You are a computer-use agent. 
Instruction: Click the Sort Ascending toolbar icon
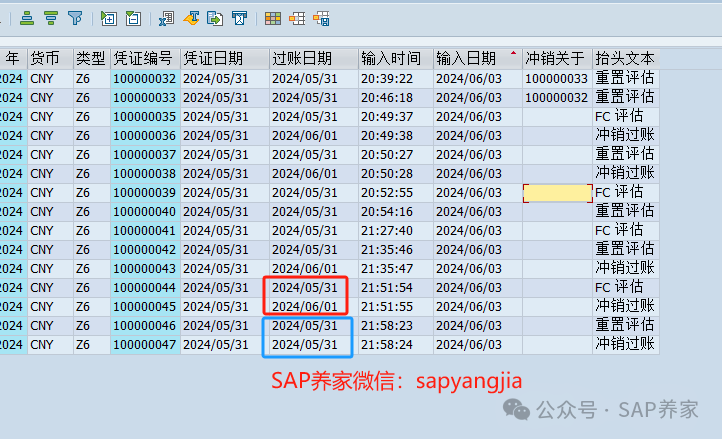click(27, 19)
